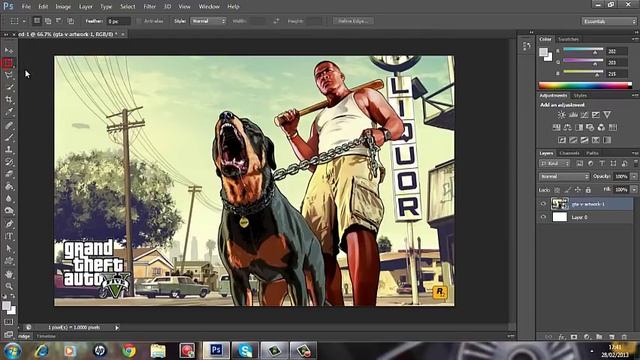Click the Levels adjustment icon

pyautogui.click(x=573, y=115)
